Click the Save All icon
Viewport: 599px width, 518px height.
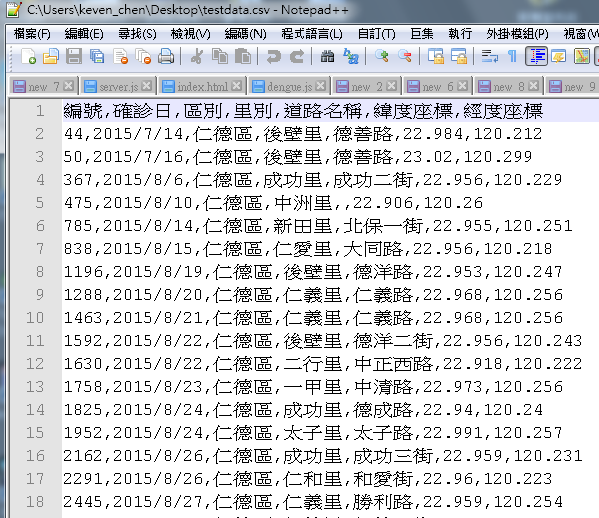click(x=97, y=57)
